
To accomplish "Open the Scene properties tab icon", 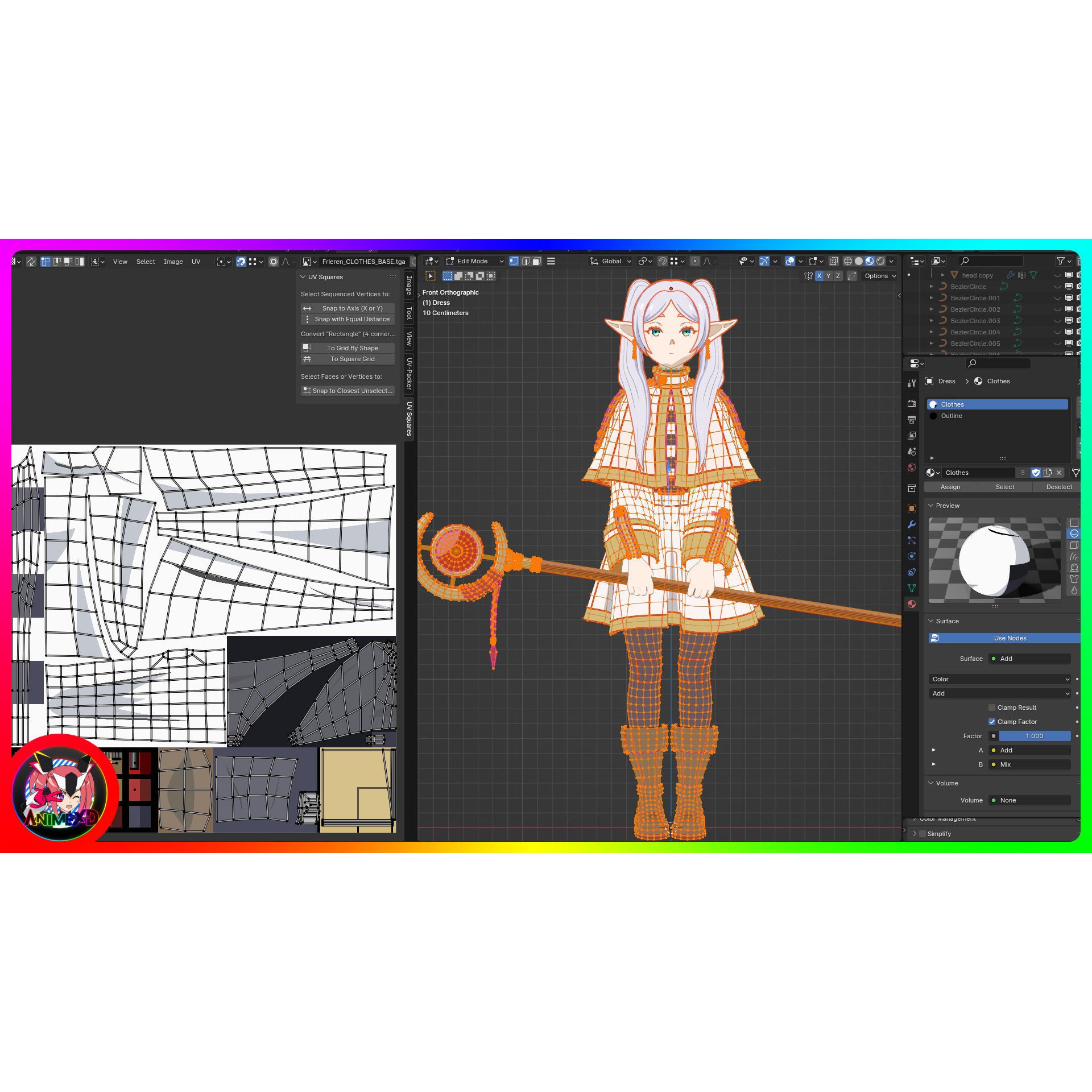I will click(x=912, y=452).
